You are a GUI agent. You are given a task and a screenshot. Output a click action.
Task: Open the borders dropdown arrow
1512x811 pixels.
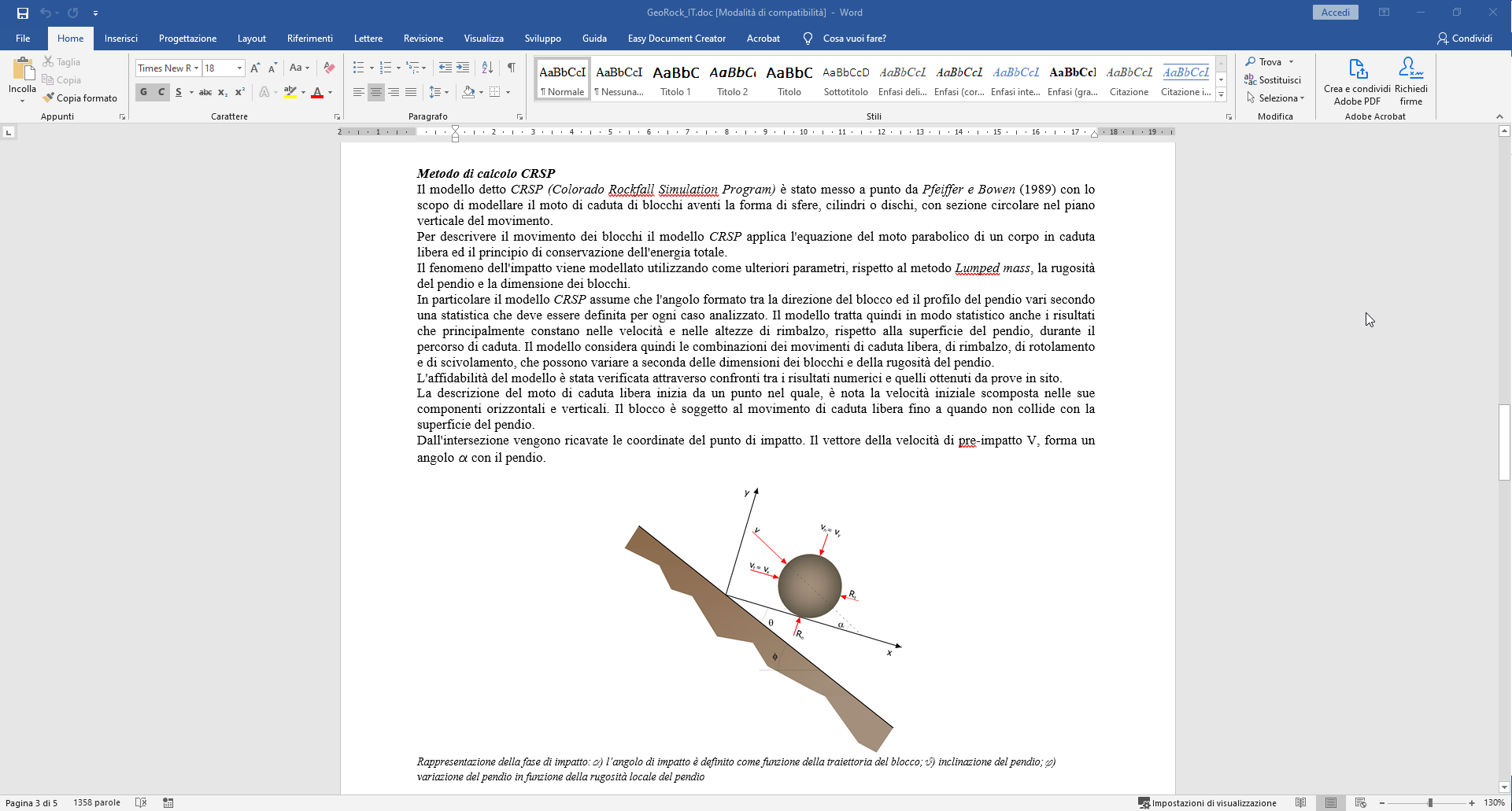[x=508, y=92]
